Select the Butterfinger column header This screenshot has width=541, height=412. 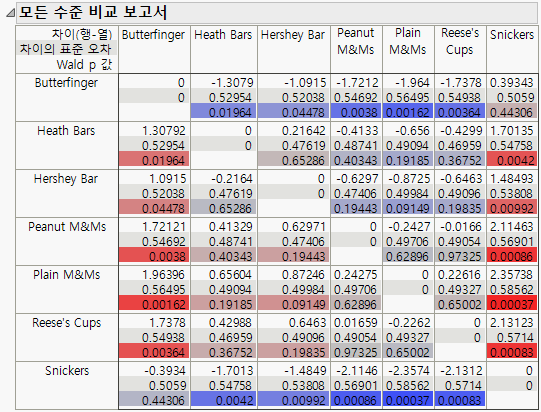coord(154,35)
